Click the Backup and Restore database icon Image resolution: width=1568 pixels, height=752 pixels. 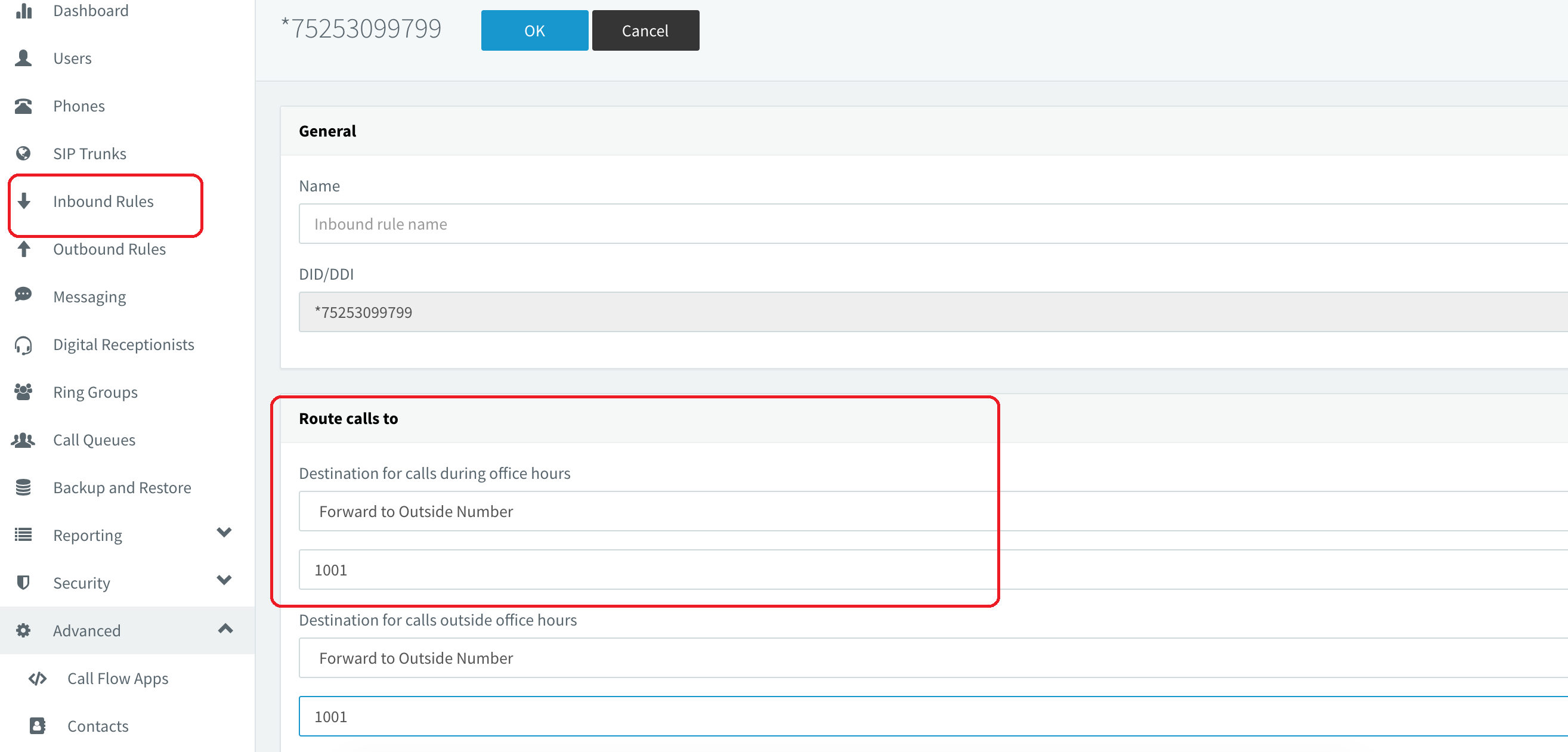coord(24,487)
